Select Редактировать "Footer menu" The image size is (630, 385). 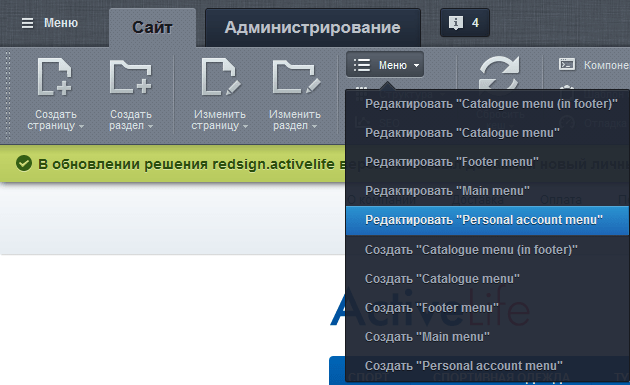click(488, 162)
